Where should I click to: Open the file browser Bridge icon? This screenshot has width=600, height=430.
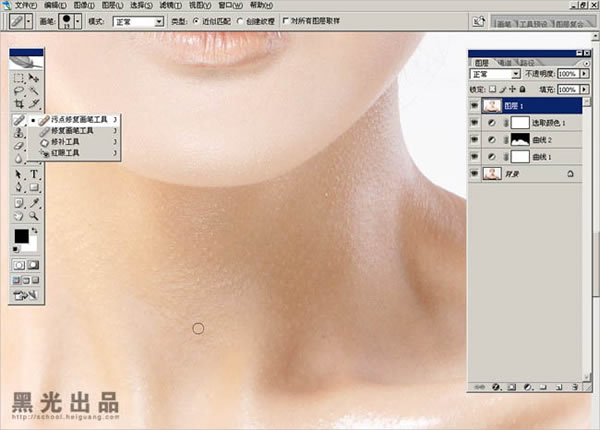pyautogui.click(x=478, y=21)
